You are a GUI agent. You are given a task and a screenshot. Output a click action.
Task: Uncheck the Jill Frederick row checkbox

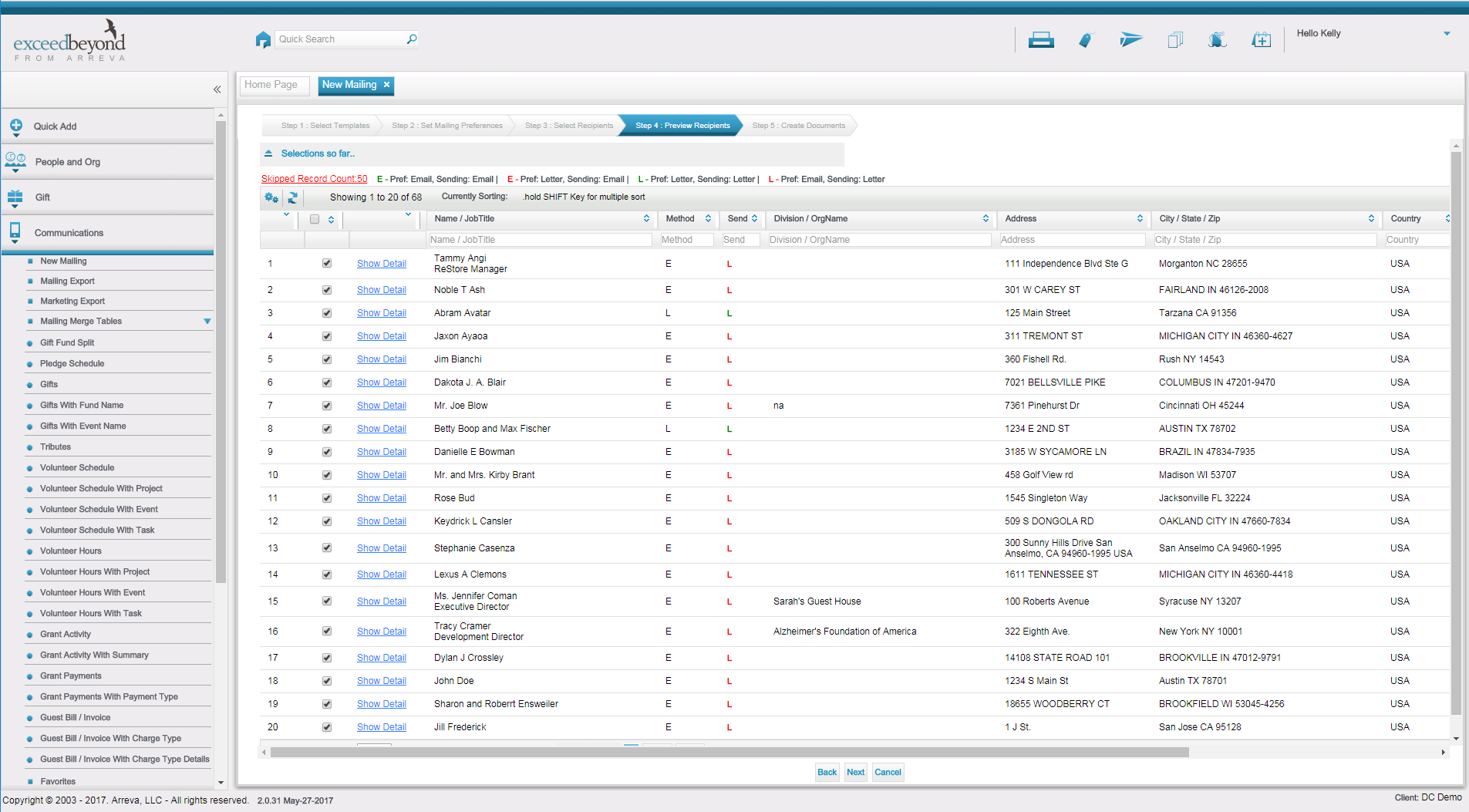(327, 727)
